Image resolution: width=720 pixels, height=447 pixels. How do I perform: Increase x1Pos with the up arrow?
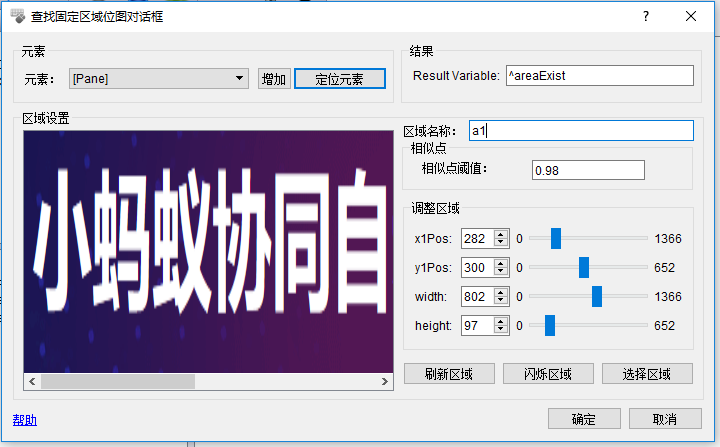click(x=501, y=234)
